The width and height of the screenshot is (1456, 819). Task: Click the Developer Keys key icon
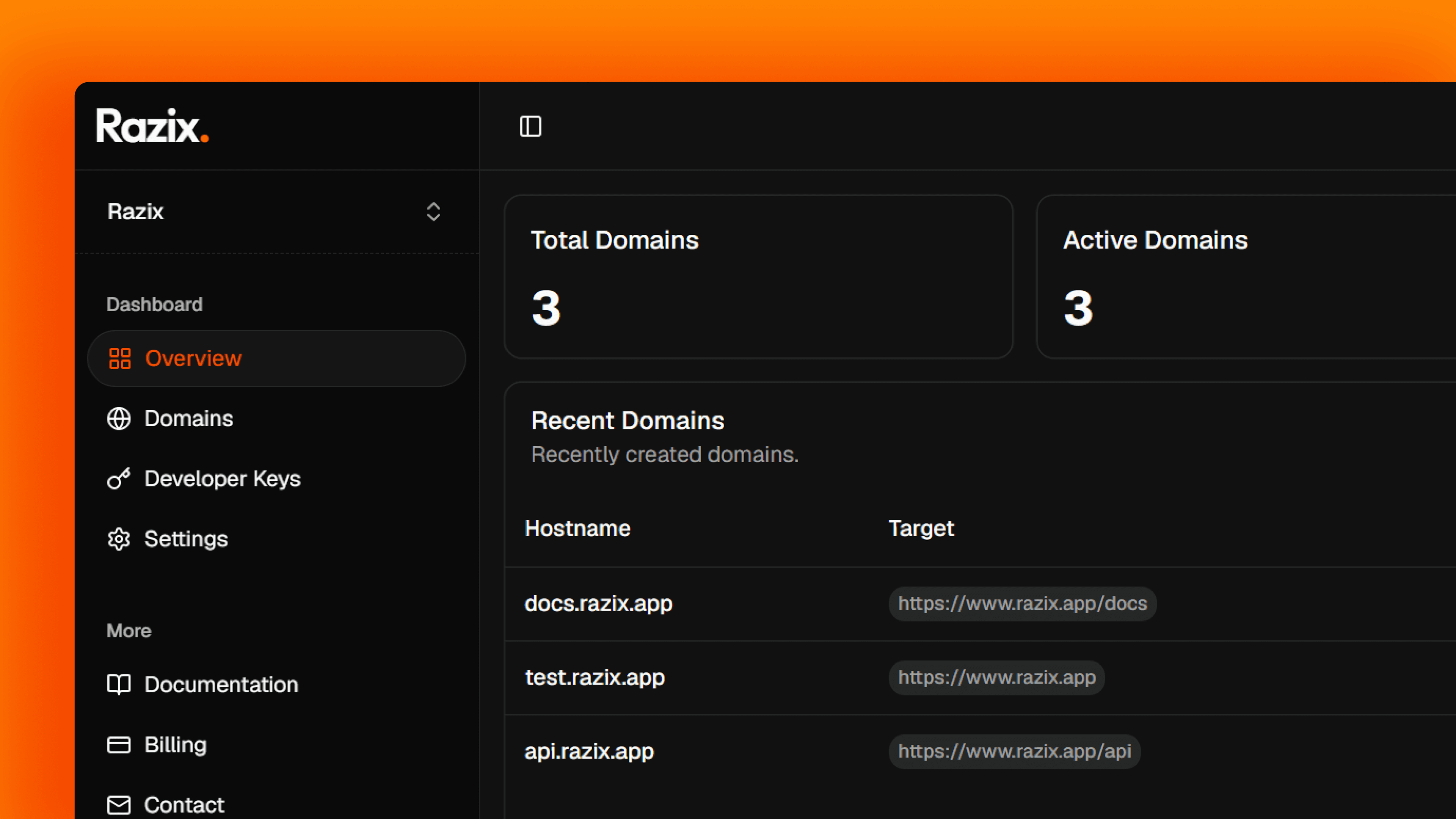(119, 479)
